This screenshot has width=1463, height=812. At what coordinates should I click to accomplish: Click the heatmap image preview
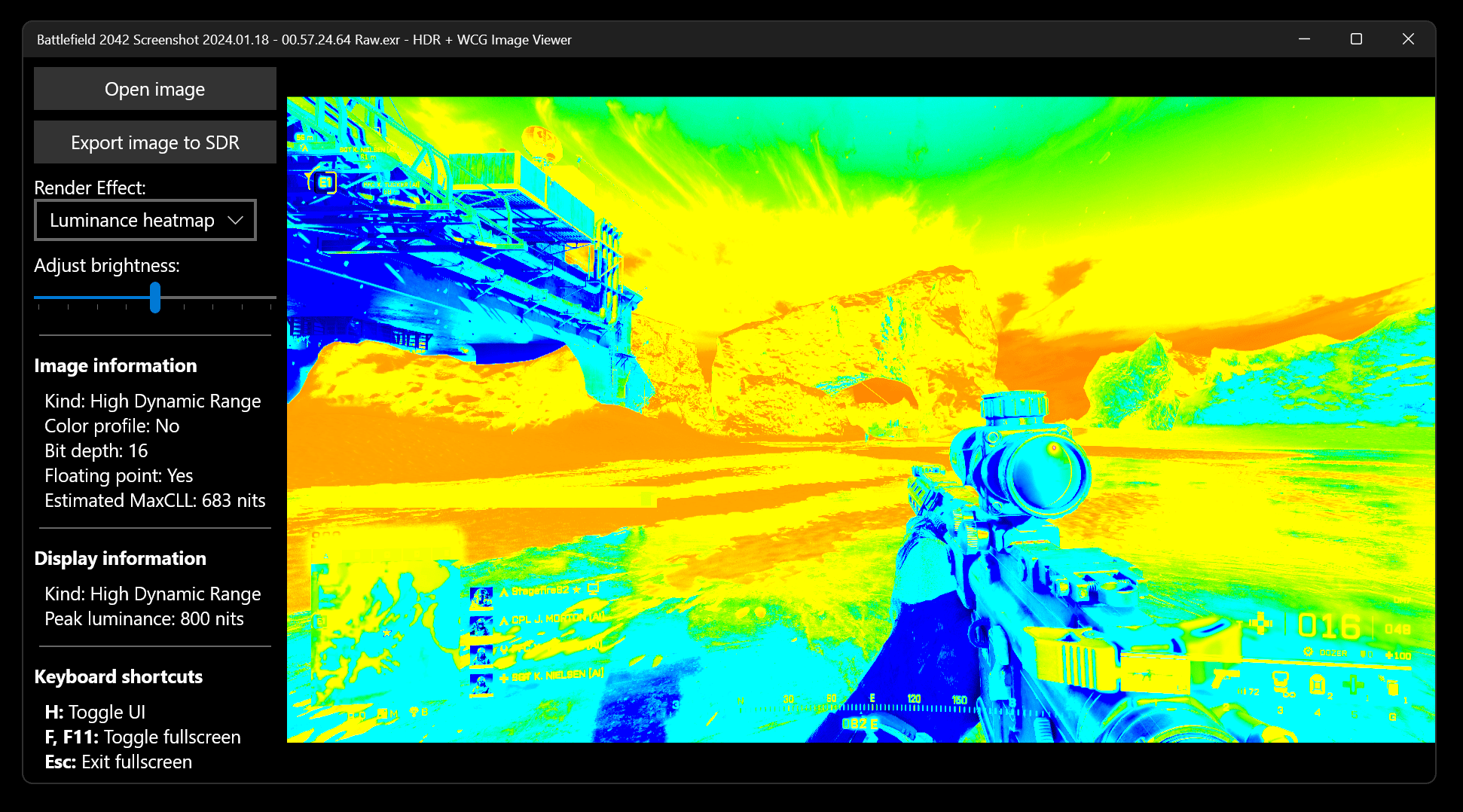861,420
